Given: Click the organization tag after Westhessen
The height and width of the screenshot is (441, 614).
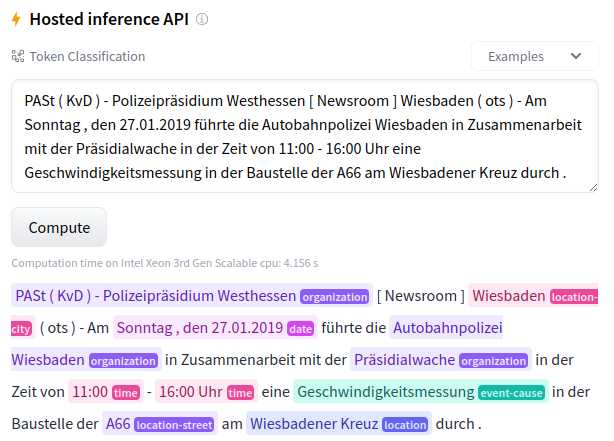Looking at the screenshot, I should 335,297.
